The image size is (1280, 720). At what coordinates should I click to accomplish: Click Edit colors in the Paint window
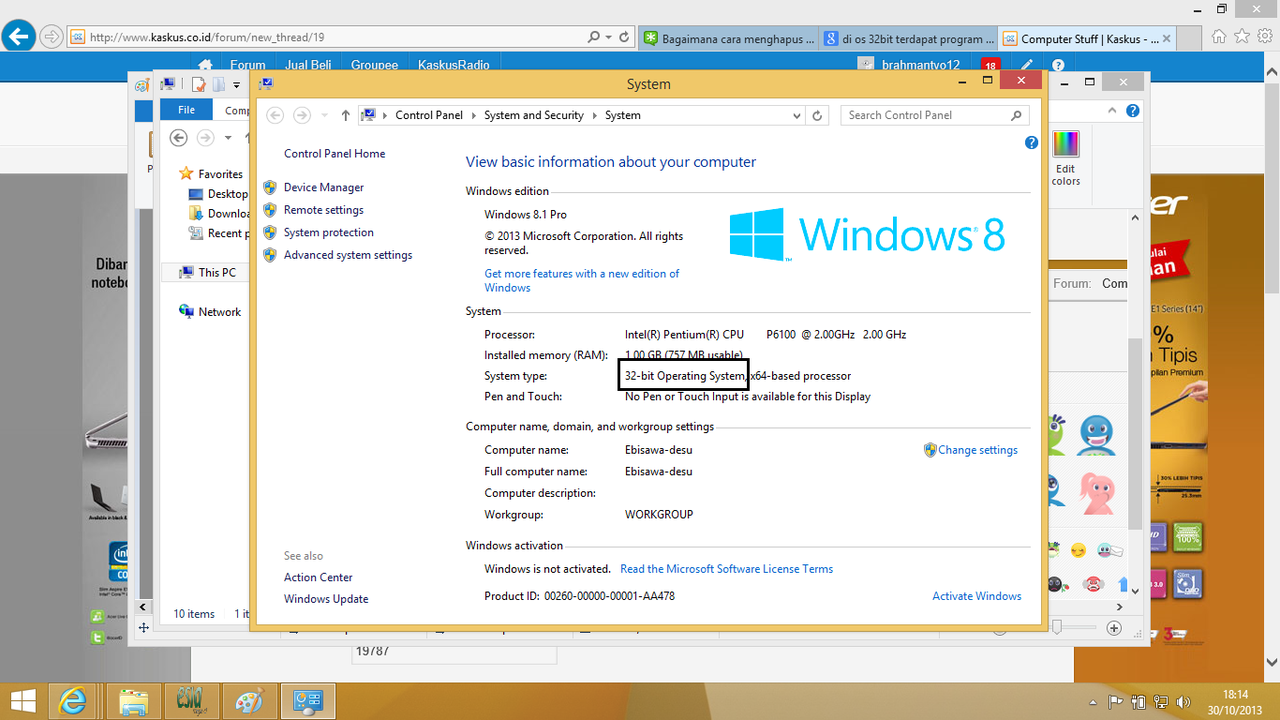(1065, 160)
